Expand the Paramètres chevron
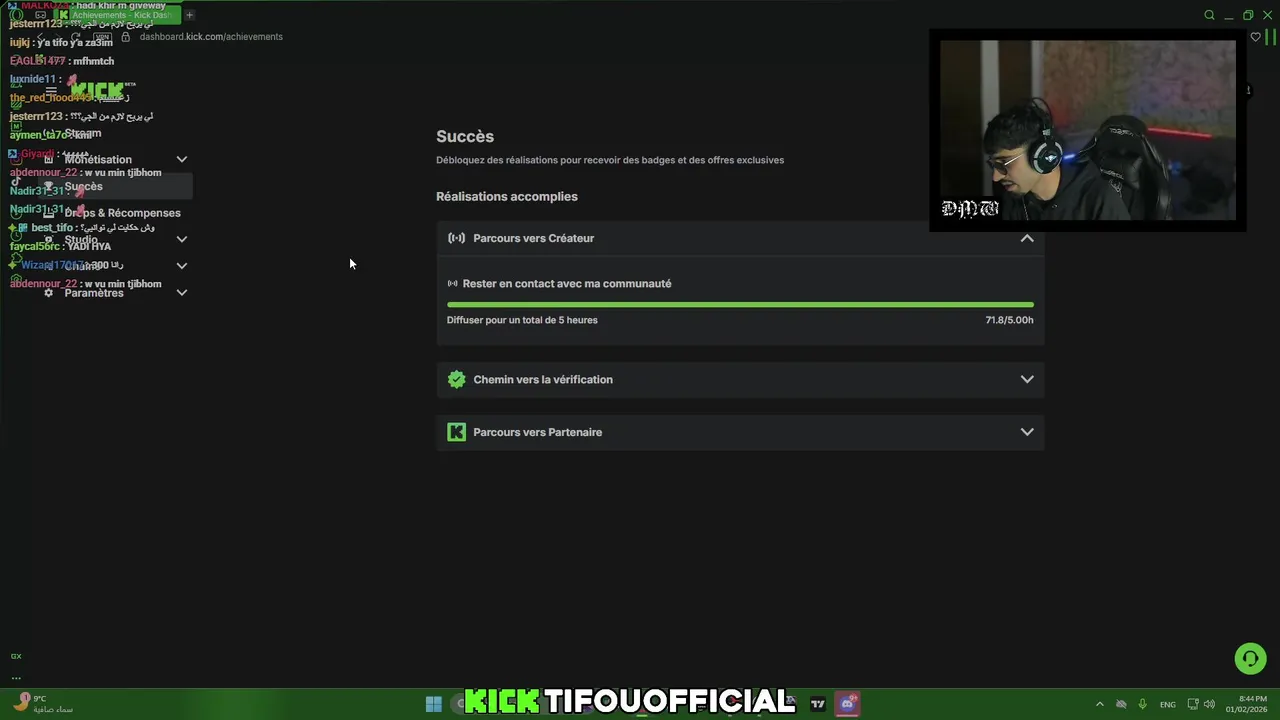The image size is (1280, 720). pos(182,293)
